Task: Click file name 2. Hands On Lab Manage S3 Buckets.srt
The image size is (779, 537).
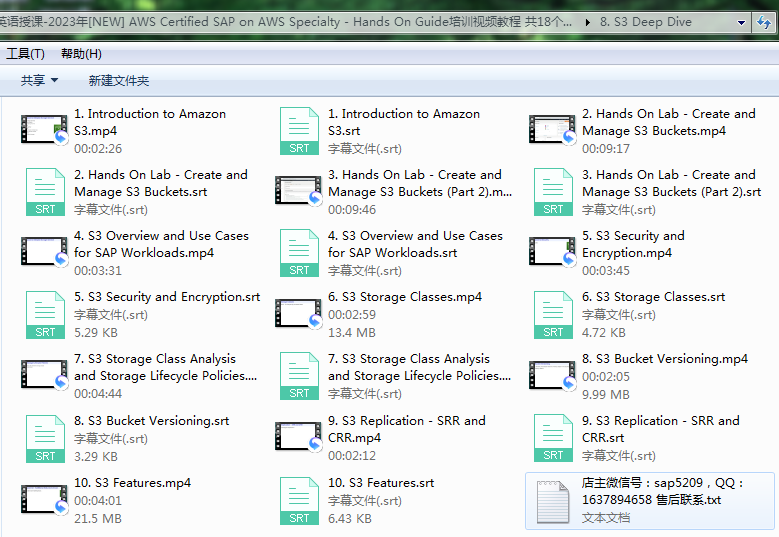Action: pyautogui.click(x=161, y=183)
